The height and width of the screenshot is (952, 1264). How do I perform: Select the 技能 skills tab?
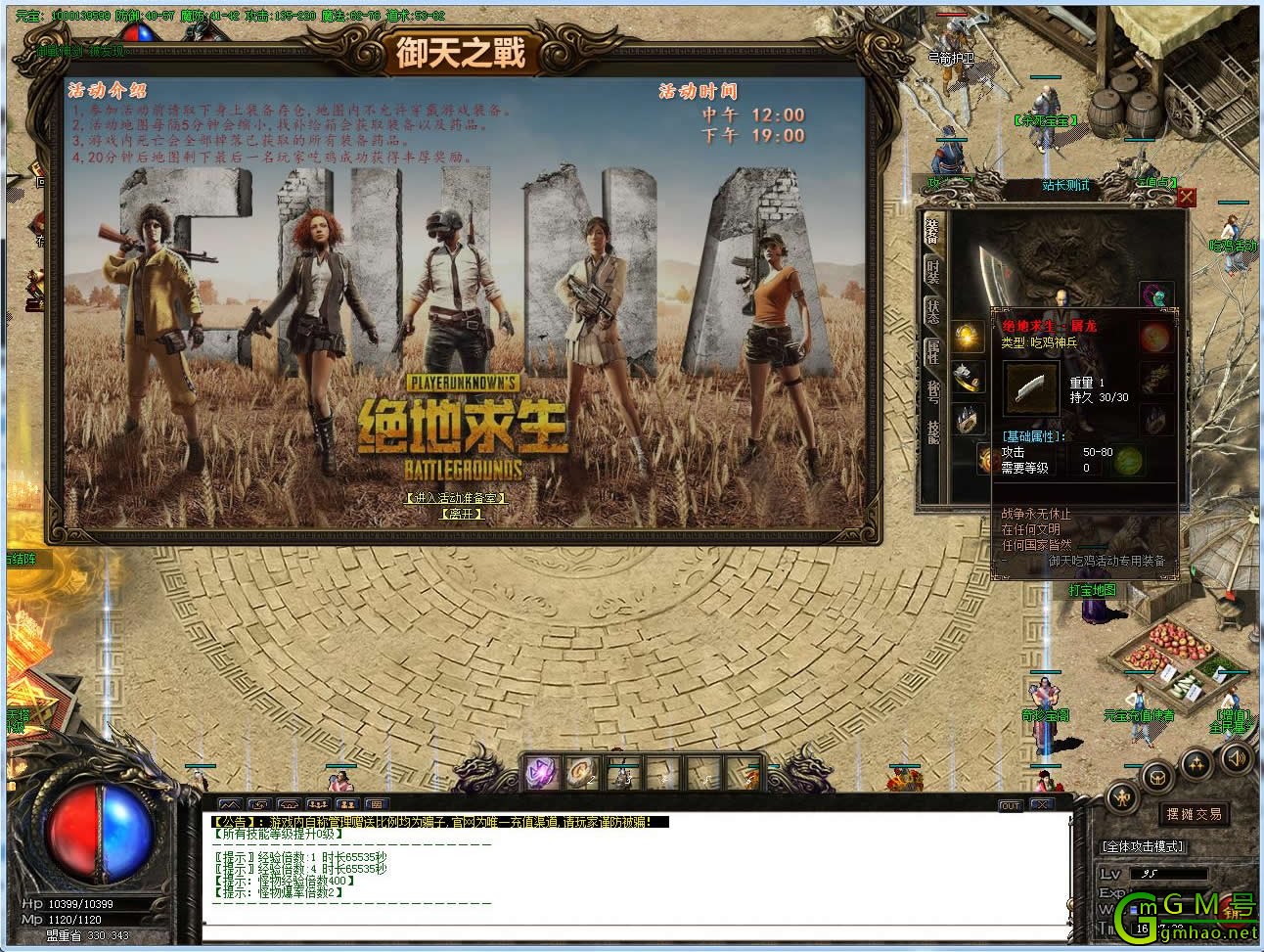pyautogui.click(x=932, y=431)
